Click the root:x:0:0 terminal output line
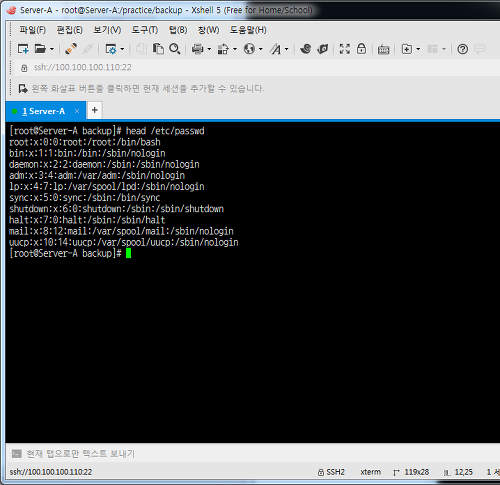This screenshot has height=485, width=500. pos(85,142)
